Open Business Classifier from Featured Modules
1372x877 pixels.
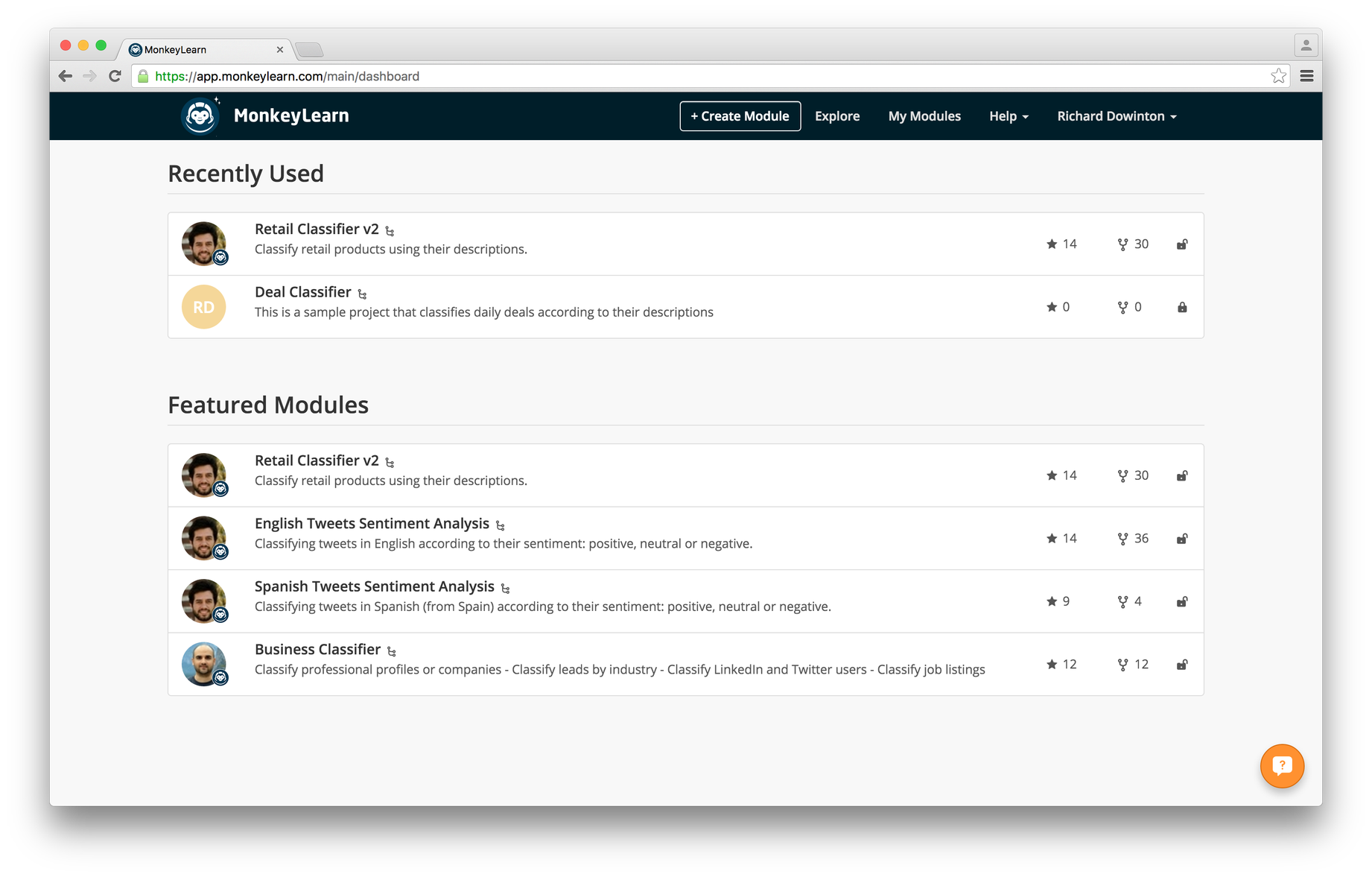(x=317, y=650)
